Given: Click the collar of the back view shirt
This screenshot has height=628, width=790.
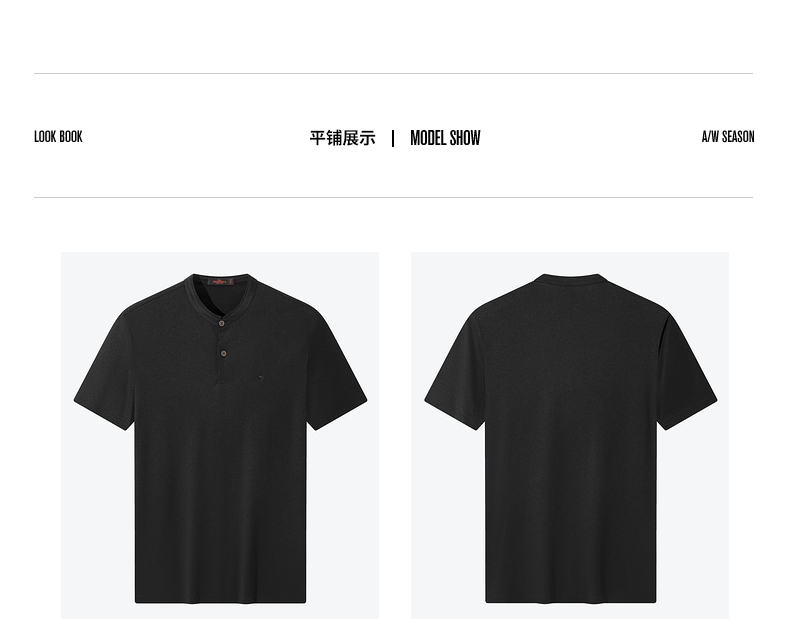Looking at the screenshot, I should click(571, 276).
